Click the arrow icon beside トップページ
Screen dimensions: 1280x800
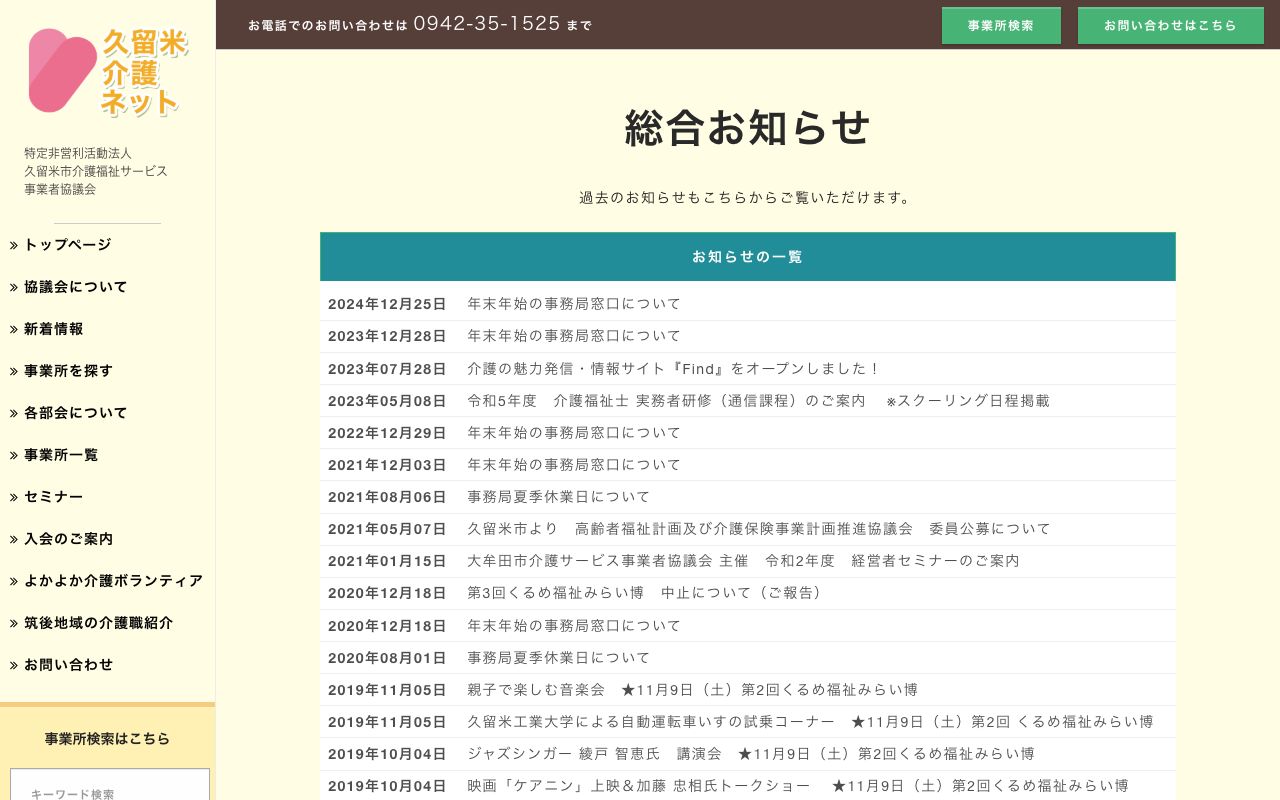(14, 245)
